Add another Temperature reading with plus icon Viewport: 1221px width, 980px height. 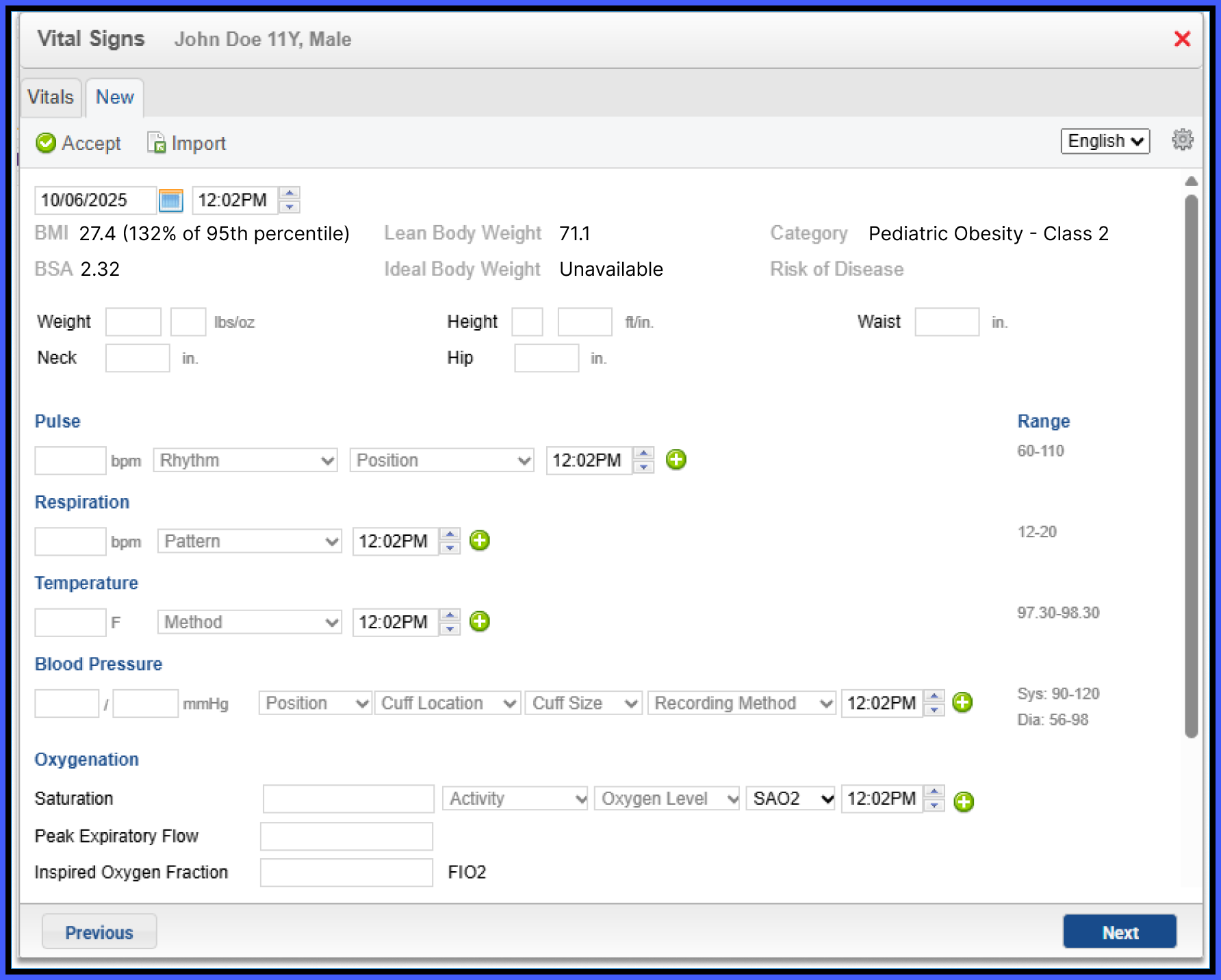tap(480, 621)
